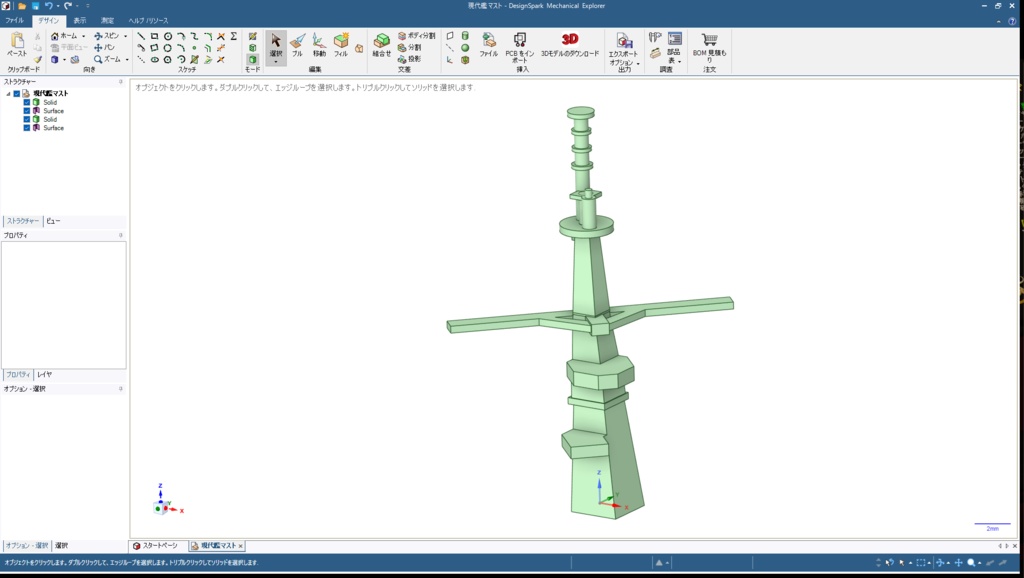
Task: Click the format painter brush icon
Action: [x=37, y=59]
